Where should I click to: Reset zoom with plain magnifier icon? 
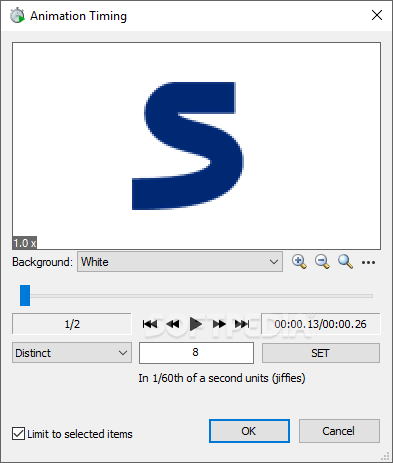coord(345,262)
